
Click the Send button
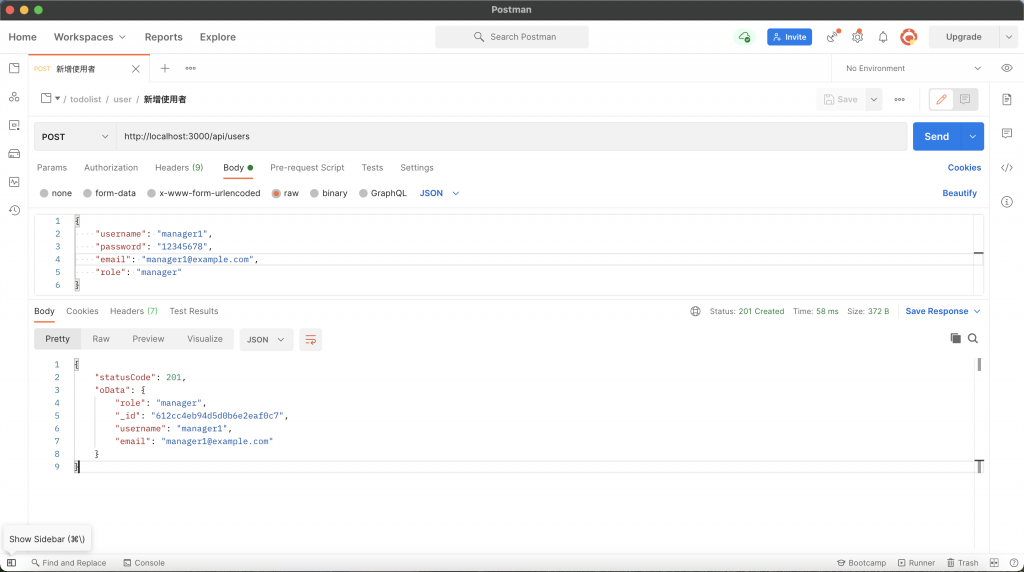936,136
